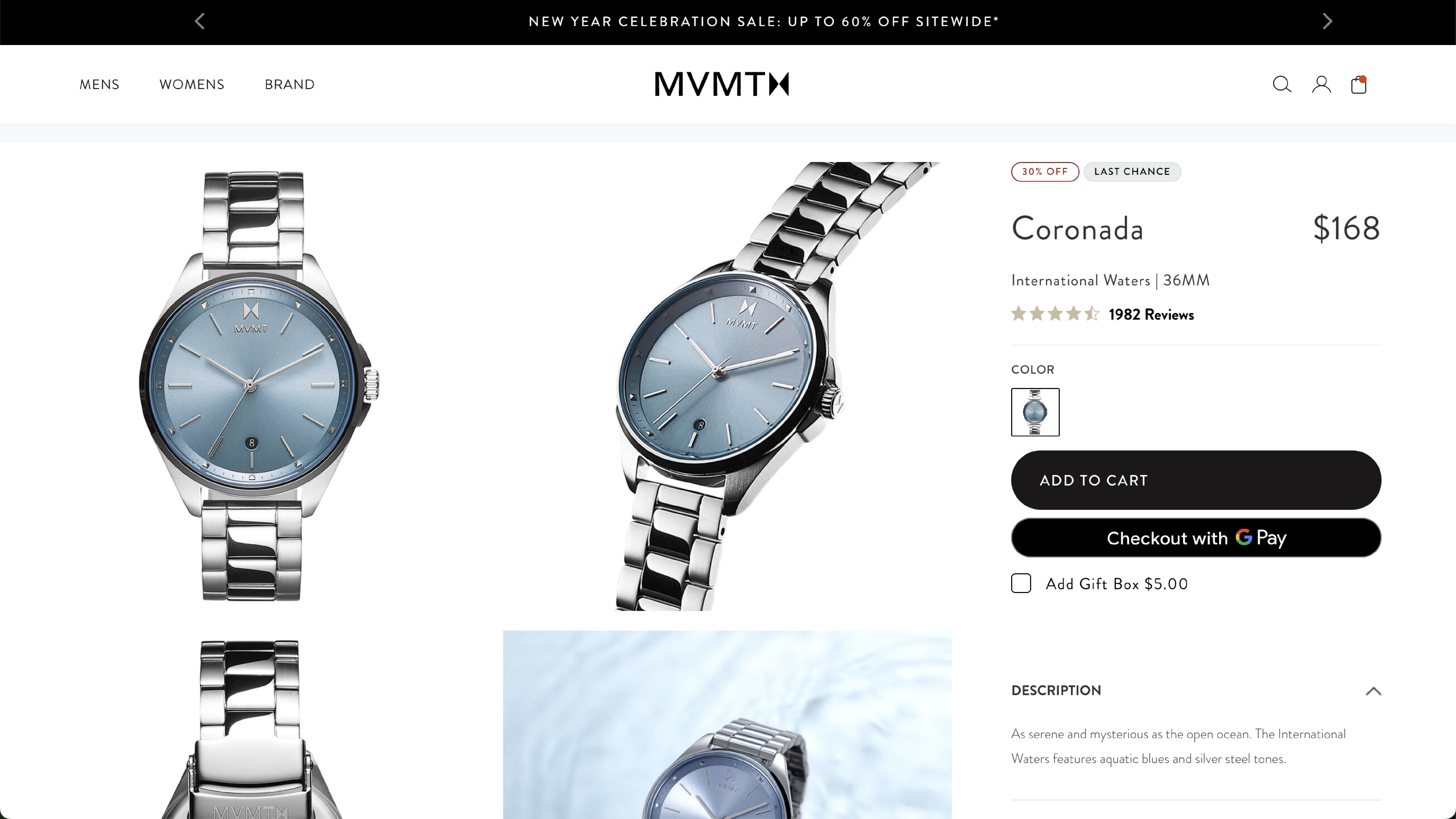The height and width of the screenshot is (819, 1456).
Task: Show previous announcement with left arrow
Action: (x=200, y=21)
